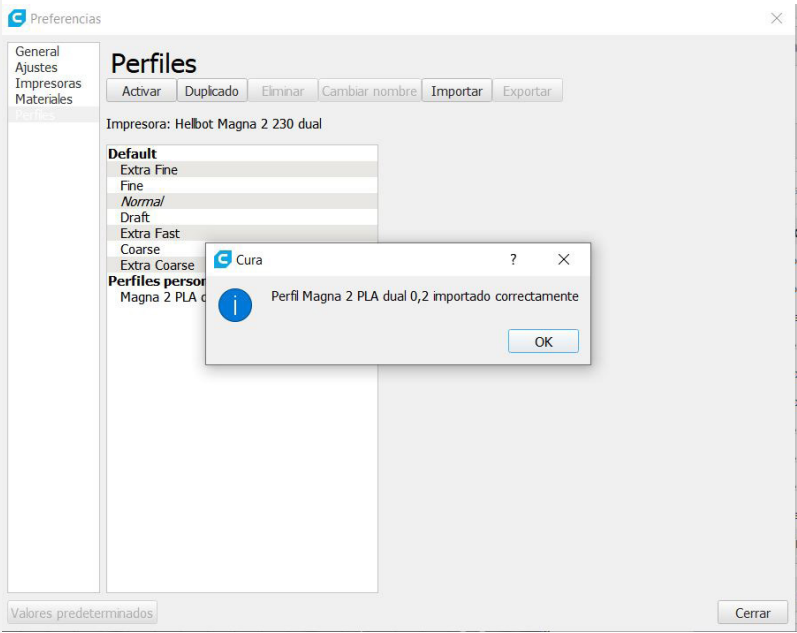Click the Cura logo in dialog title
The height and width of the screenshot is (633, 797).
click(x=223, y=259)
